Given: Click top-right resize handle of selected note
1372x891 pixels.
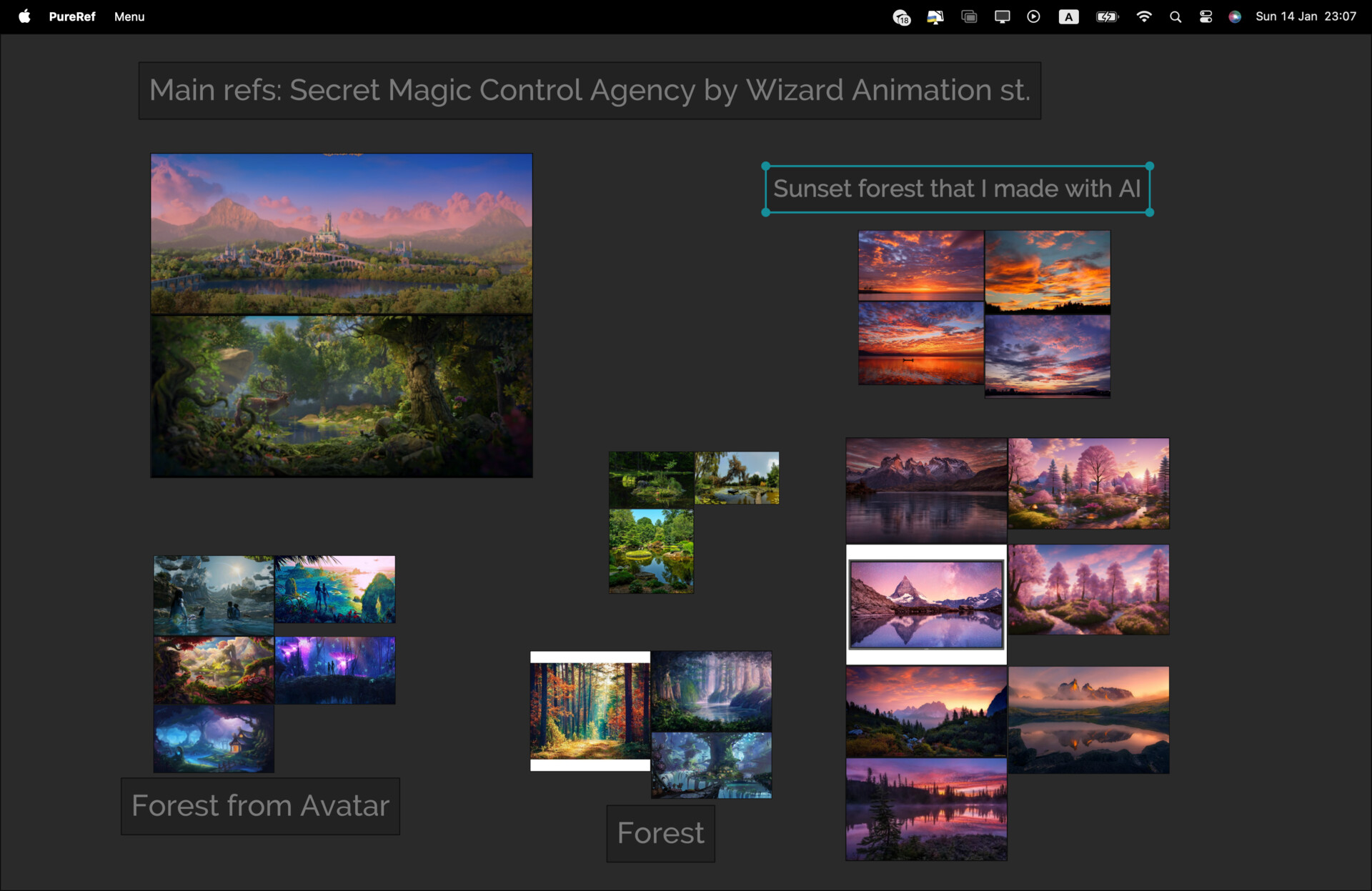Looking at the screenshot, I should tap(1150, 166).
